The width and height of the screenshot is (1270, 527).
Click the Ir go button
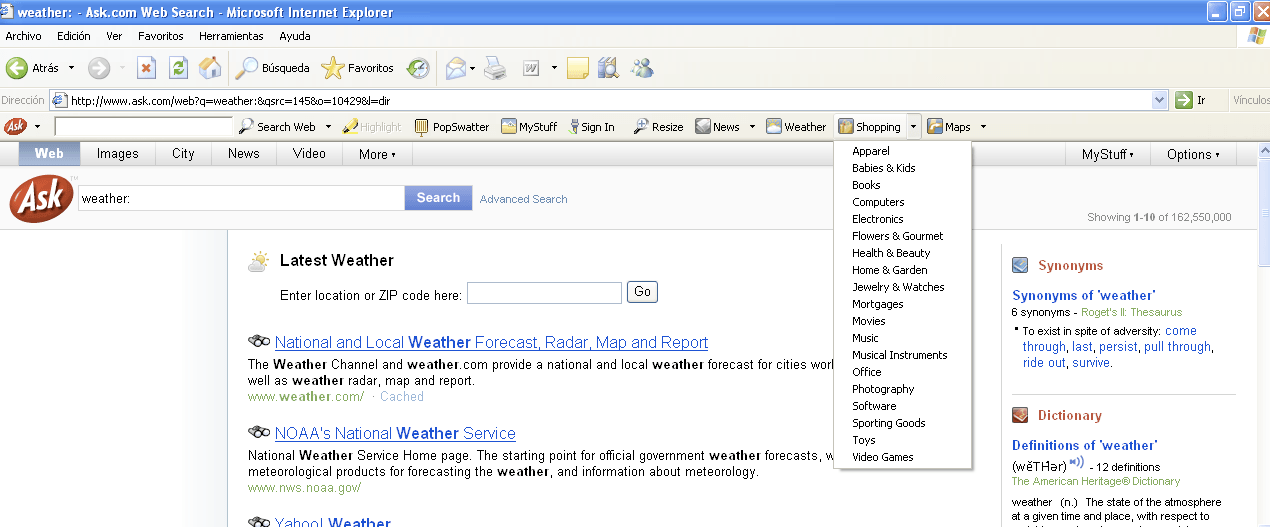[1190, 100]
